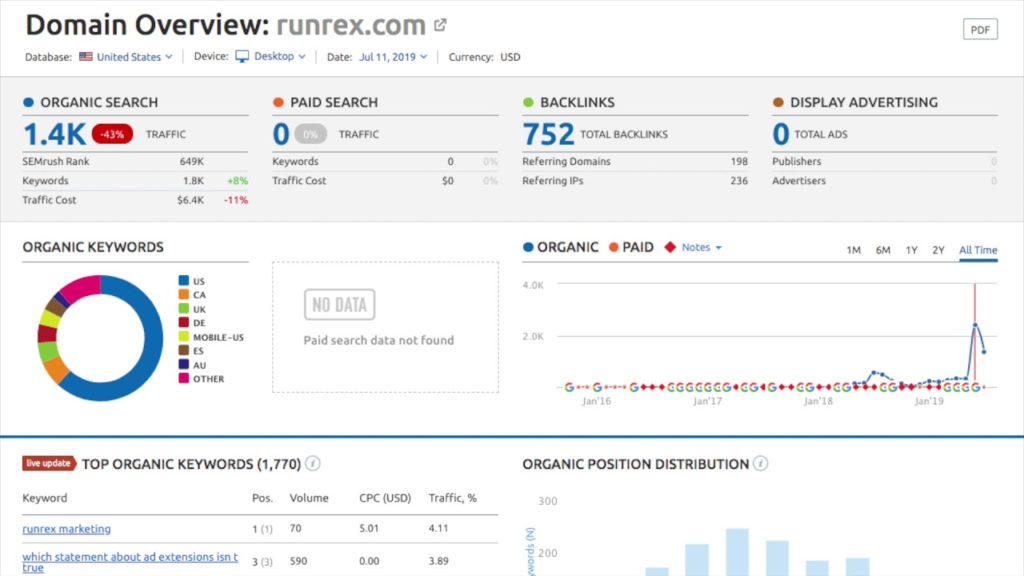
Task: Click the 1.8K organic Keywords value
Action: pos(193,181)
